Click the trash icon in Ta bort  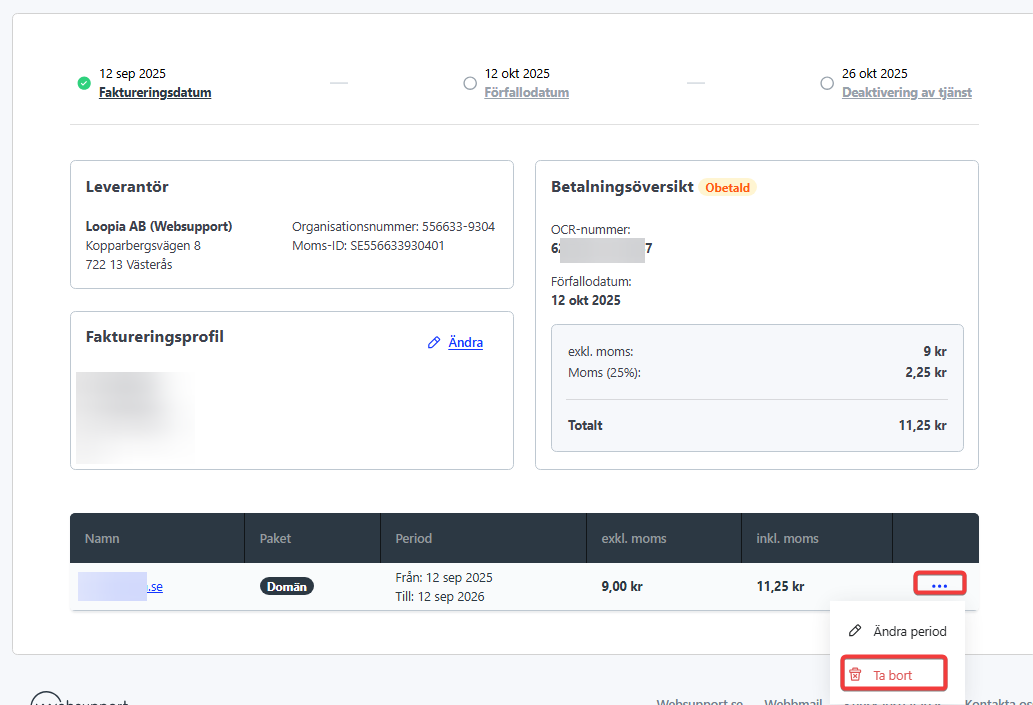tap(855, 675)
